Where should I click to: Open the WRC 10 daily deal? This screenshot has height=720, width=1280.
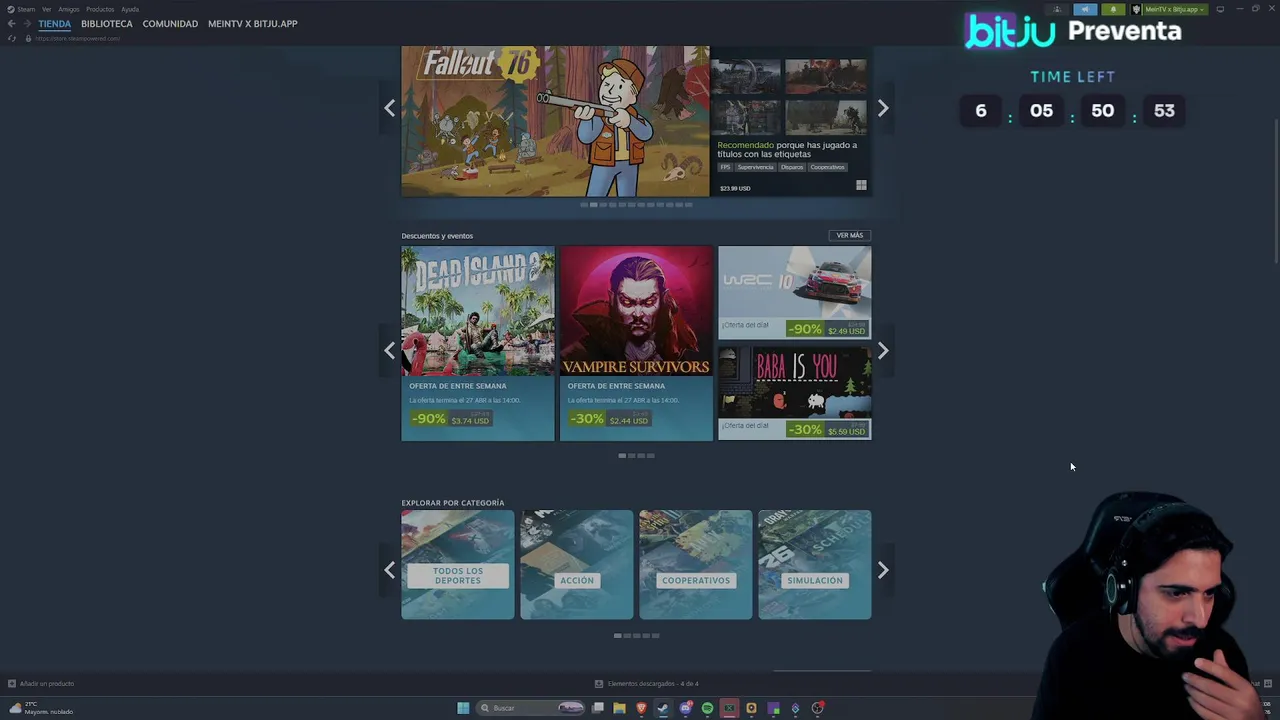(x=795, y=292)
